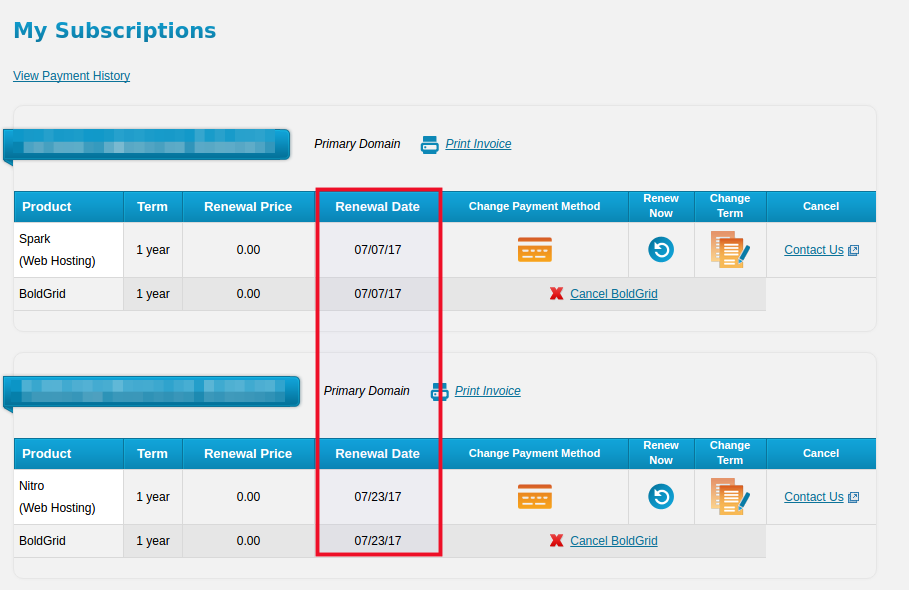The image size is (909, 590).
Task: Click the credit card icon for Spark hosting
Action: tap(534, 249)
